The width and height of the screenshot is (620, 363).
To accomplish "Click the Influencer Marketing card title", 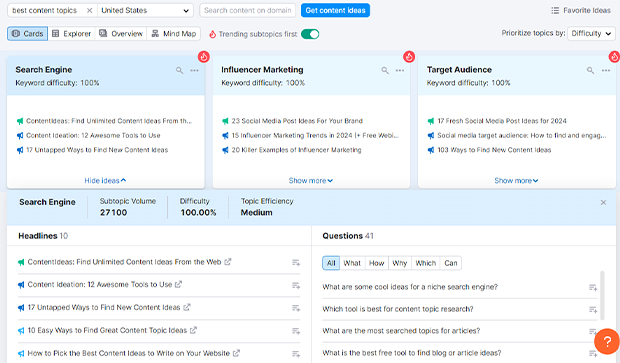I will tap(262, 70).
